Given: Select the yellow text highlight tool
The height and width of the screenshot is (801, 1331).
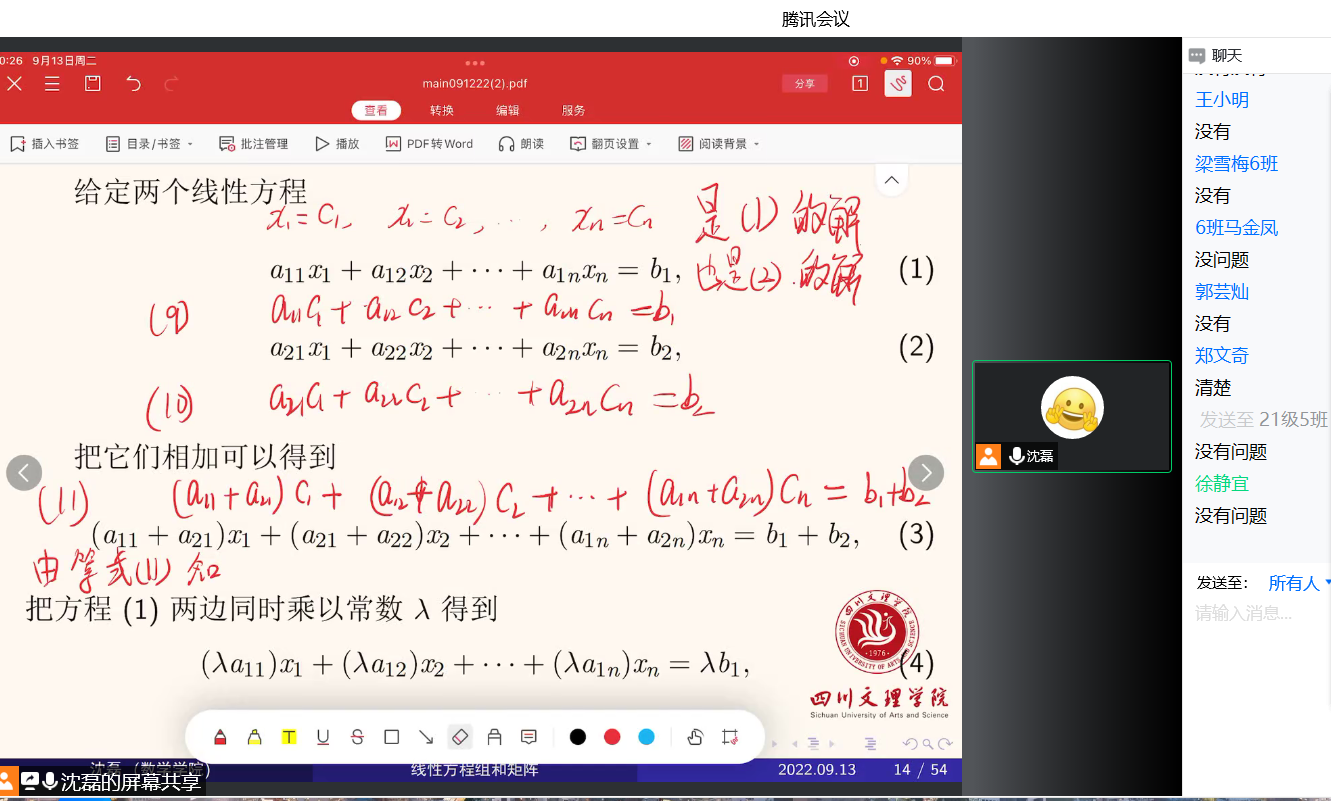Looking at the screenshot, I should 288,737.
